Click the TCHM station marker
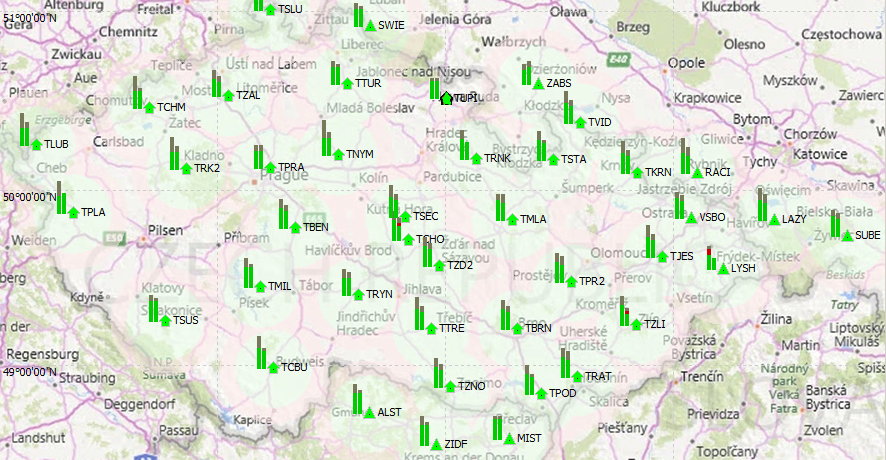 click(150, 107)
